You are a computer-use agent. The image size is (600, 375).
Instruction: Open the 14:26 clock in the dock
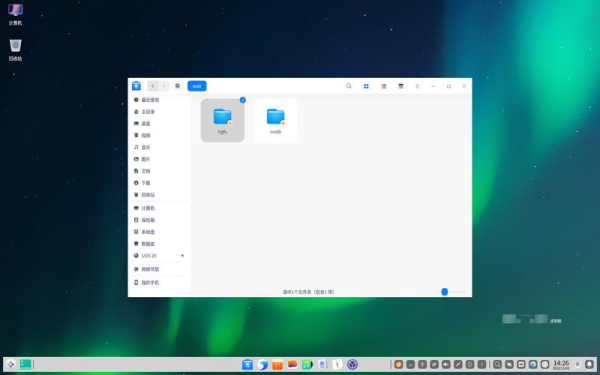(561, 364)
